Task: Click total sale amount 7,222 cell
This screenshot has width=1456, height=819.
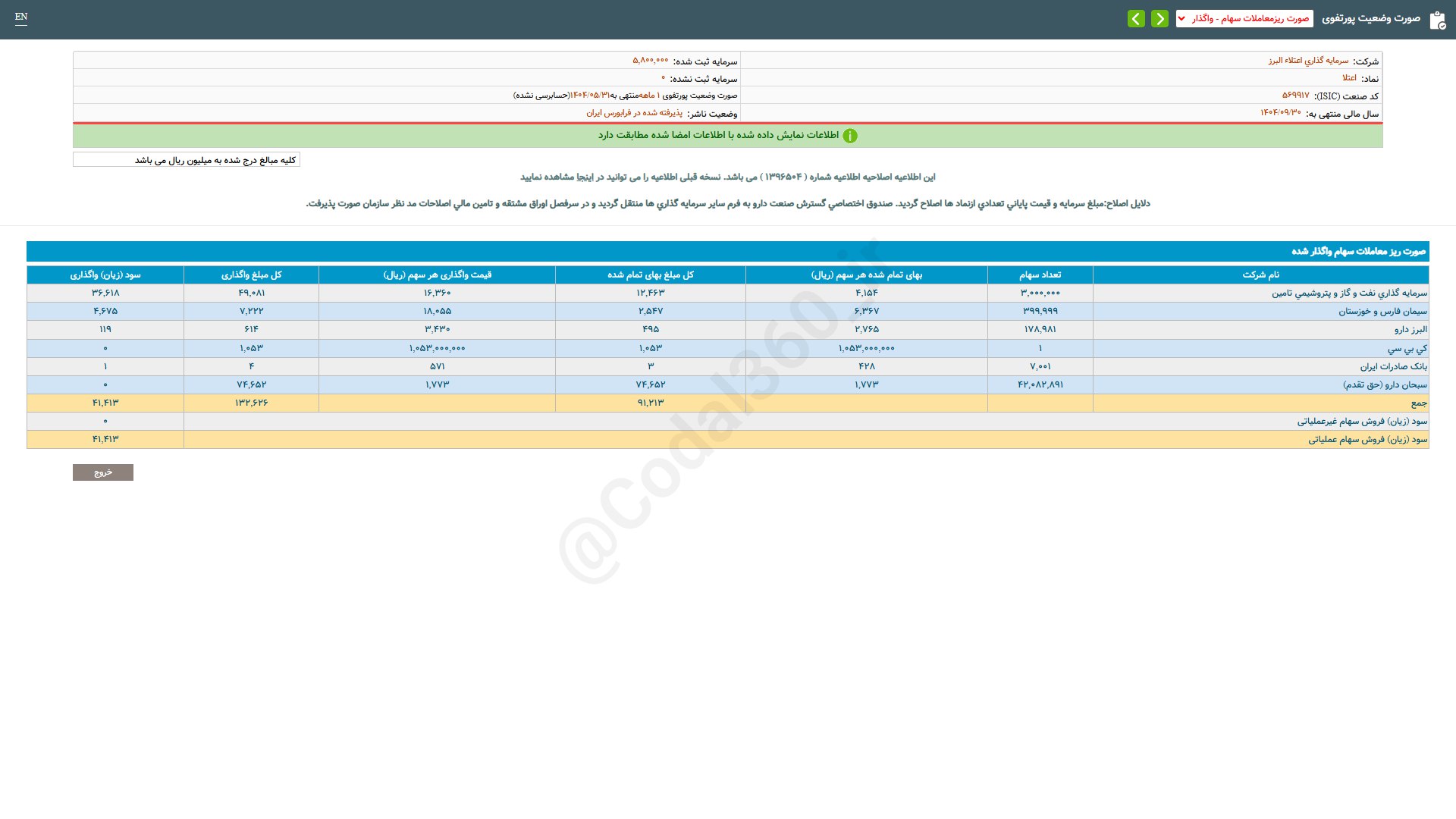Action: pyautogui.click(x=251, y=311)
